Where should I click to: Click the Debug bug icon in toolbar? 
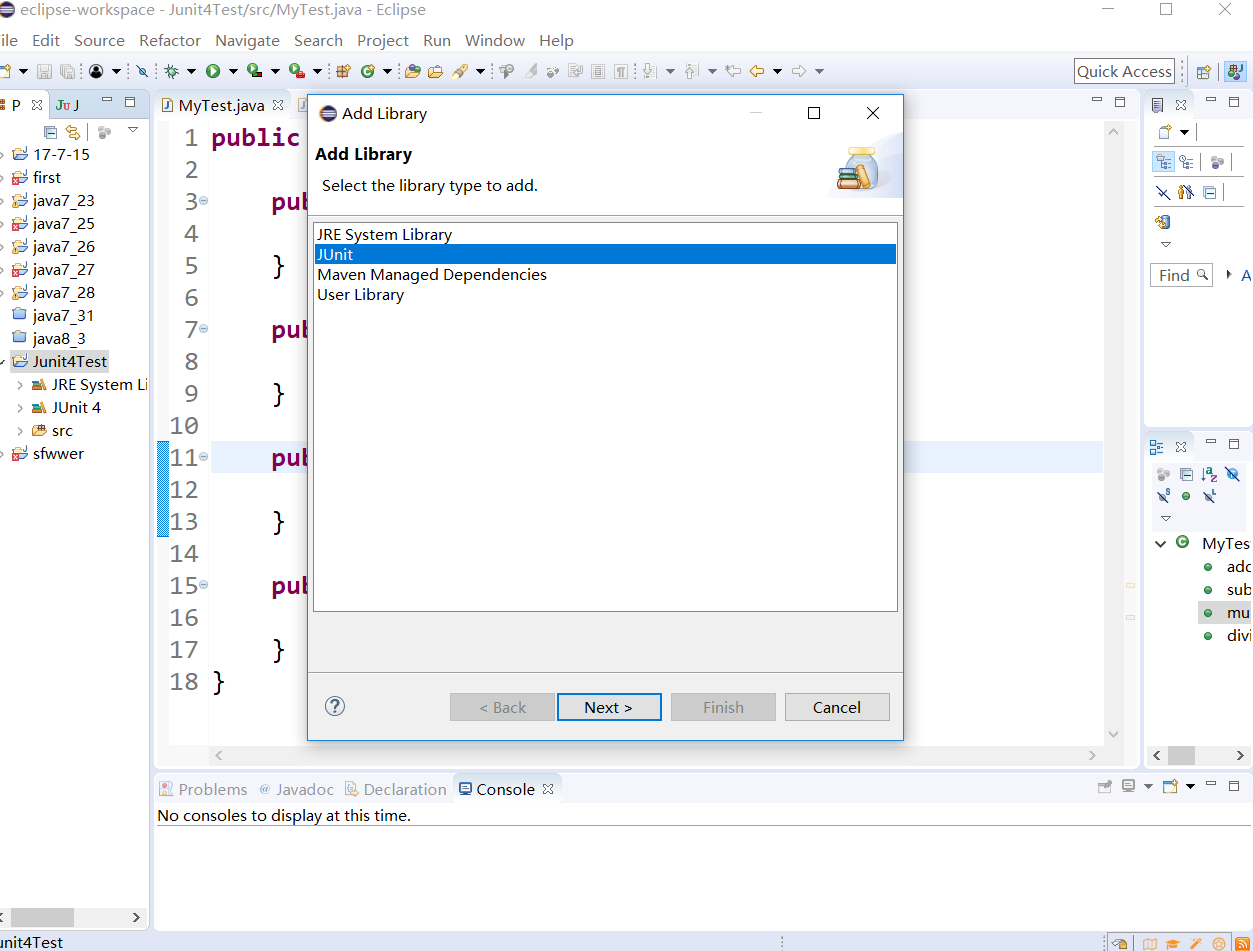(x=172, y=71)
